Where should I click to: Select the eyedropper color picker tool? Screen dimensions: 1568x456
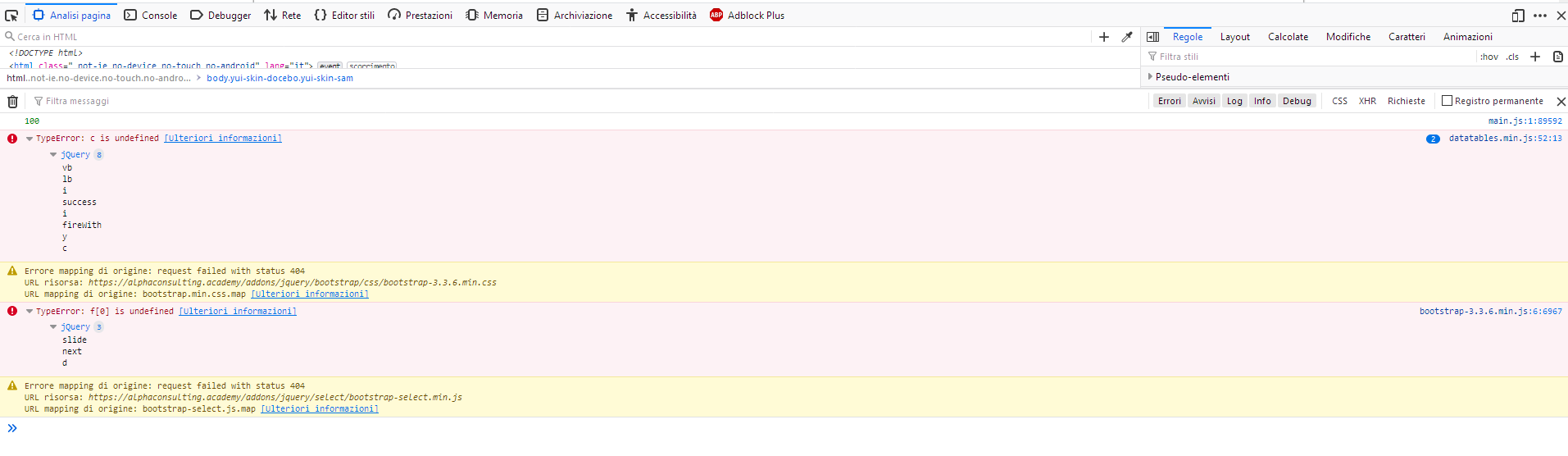(x=1127, y=37)
